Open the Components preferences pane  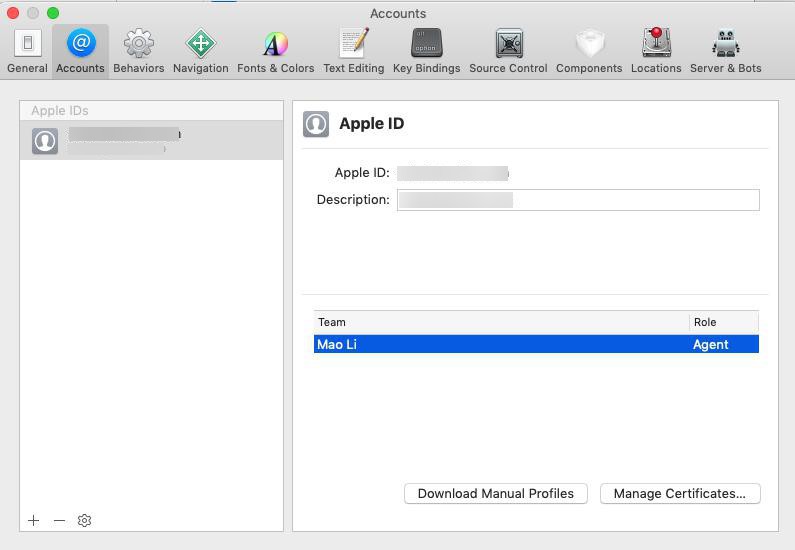point(589,51)
